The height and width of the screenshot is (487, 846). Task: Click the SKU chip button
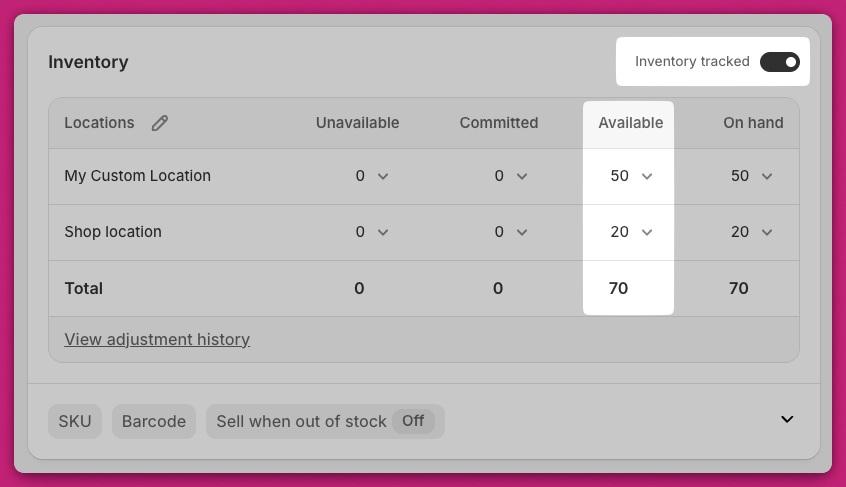pos(75,421)
